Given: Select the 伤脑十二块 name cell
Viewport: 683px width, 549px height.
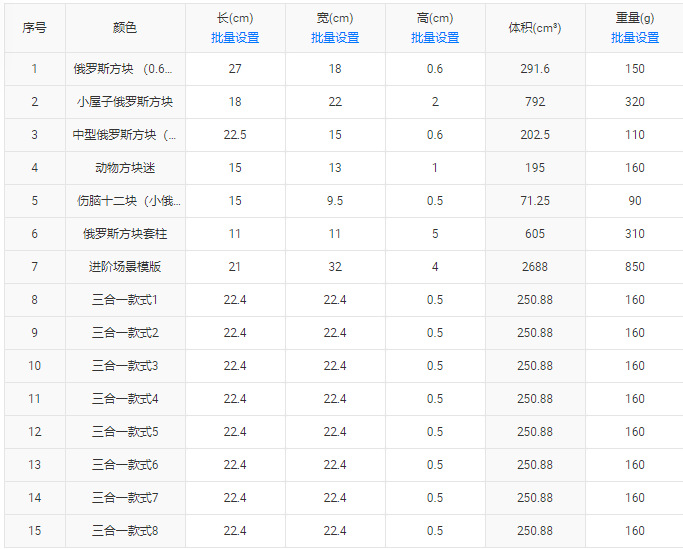Looking at the screenshot, I should (125, 201).
